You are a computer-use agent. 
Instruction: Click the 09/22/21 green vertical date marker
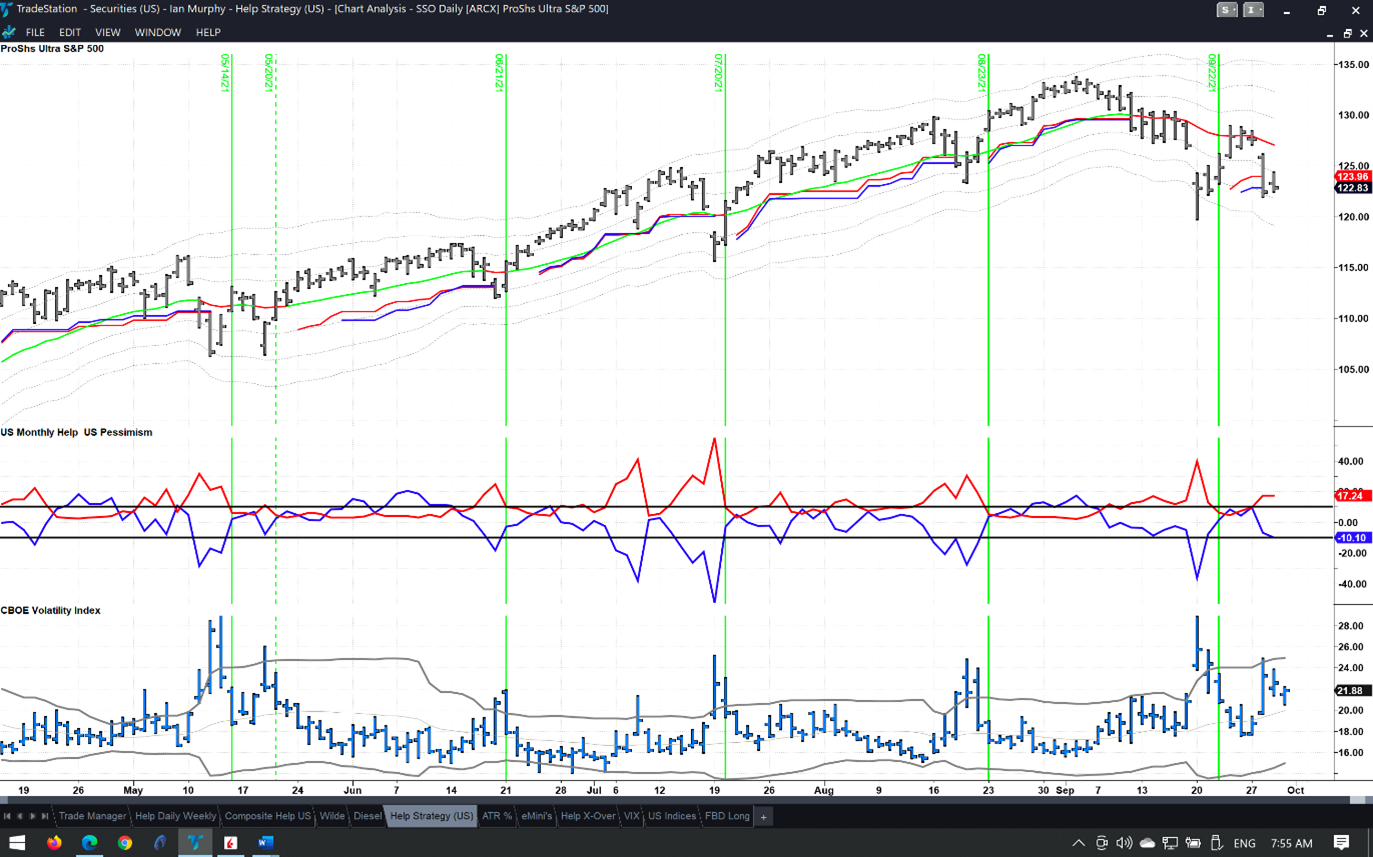coord(1218,300)
